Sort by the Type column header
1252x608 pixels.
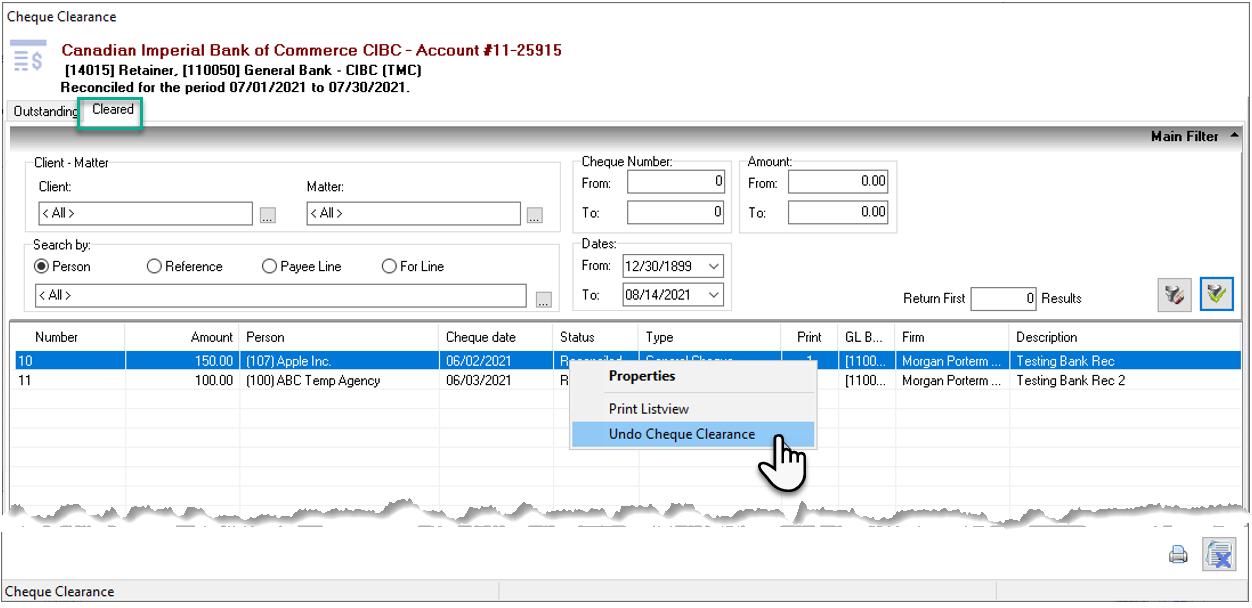710,337
